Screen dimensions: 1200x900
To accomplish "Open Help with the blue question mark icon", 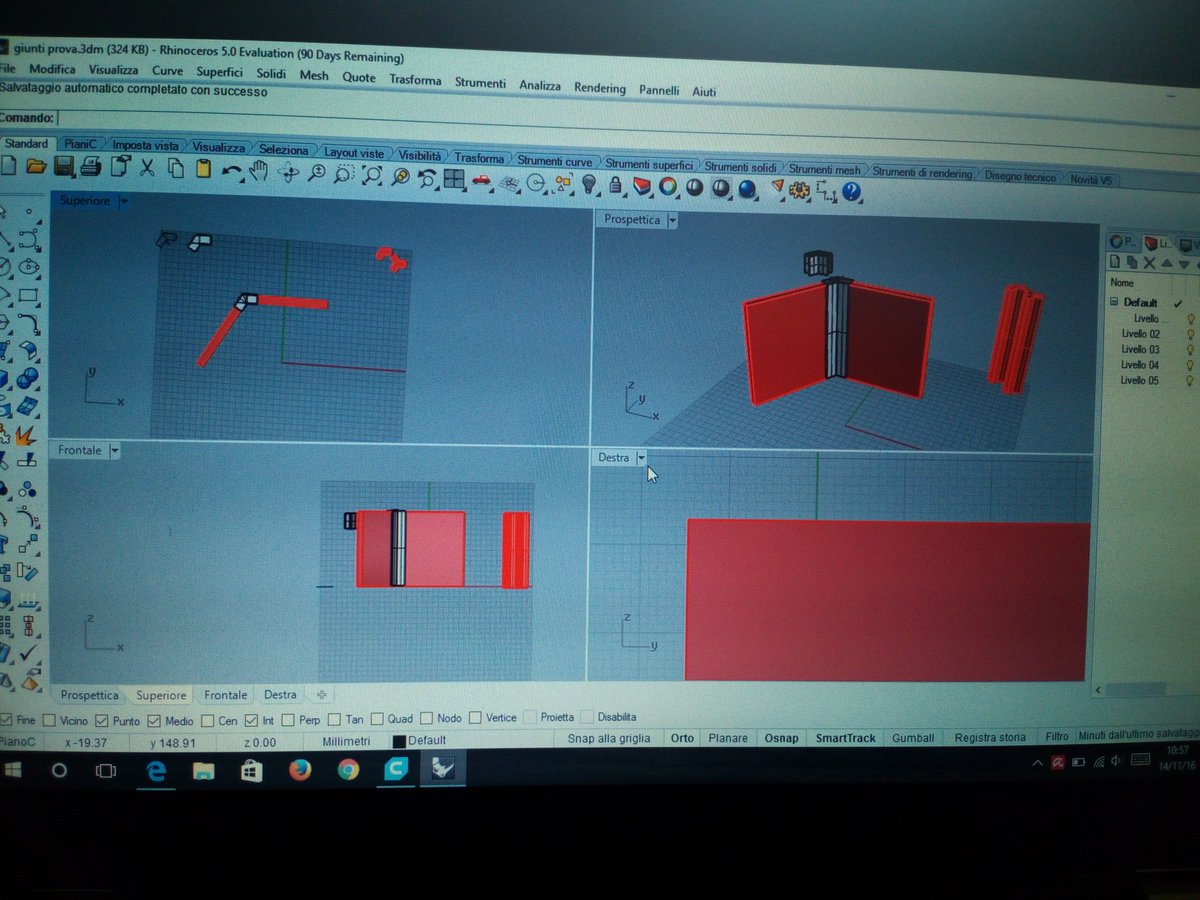I will tap(852, 191).
